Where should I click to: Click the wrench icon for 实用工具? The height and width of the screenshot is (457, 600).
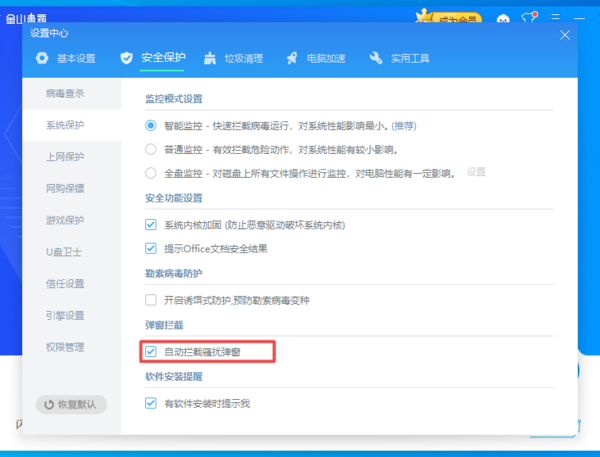click(376, 58)
